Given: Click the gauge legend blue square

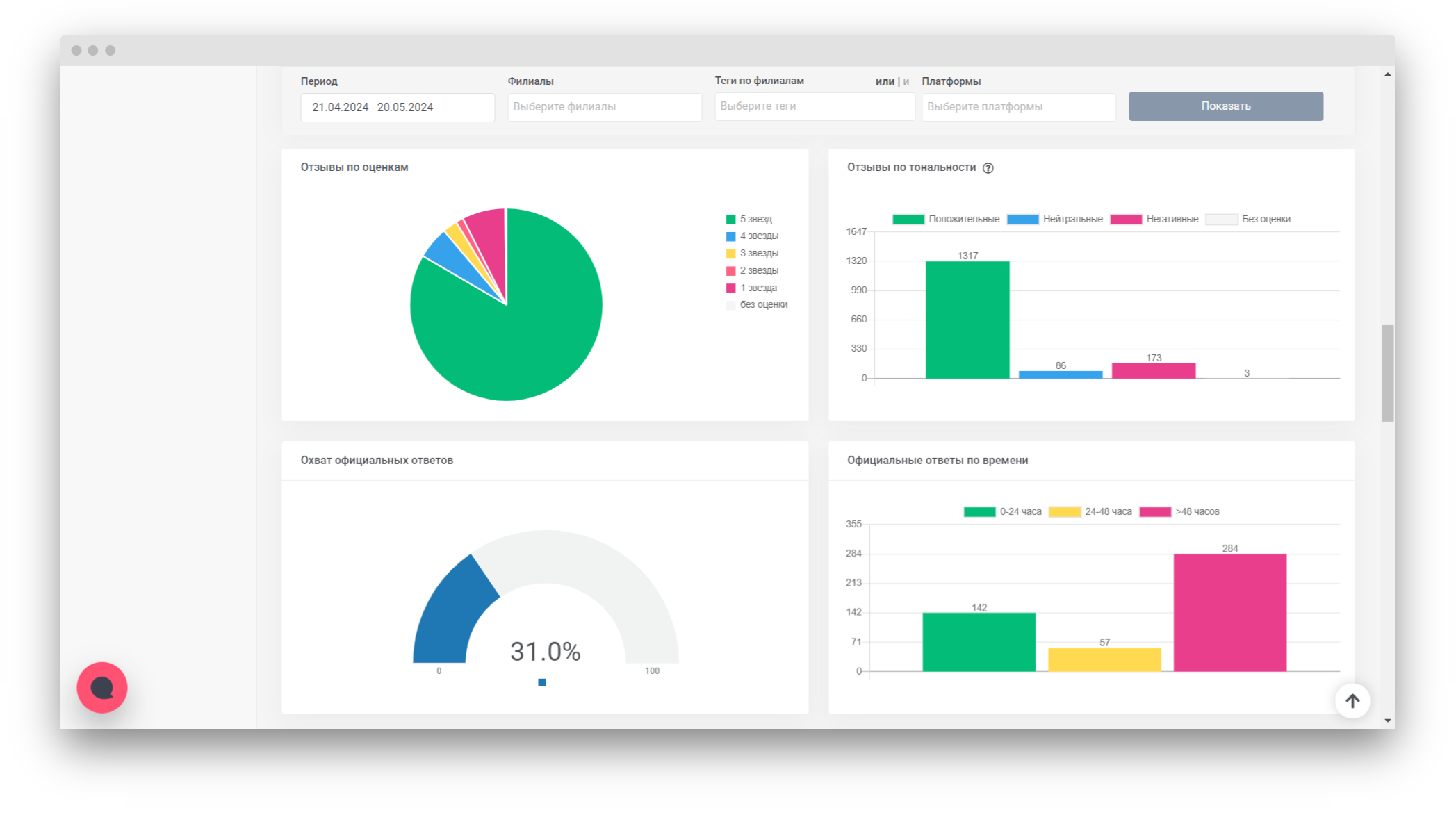Looking at the screenshot, I should (542, 682).
